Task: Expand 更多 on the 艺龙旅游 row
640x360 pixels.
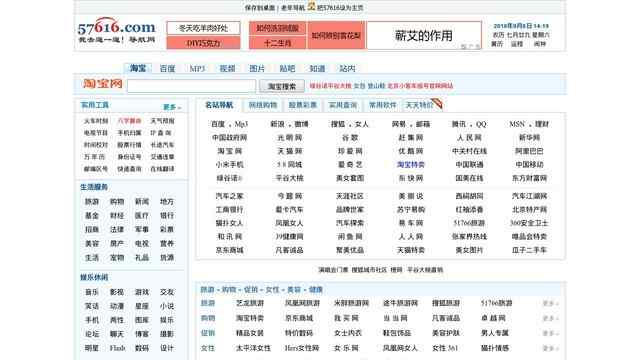Action: point(550,303)
